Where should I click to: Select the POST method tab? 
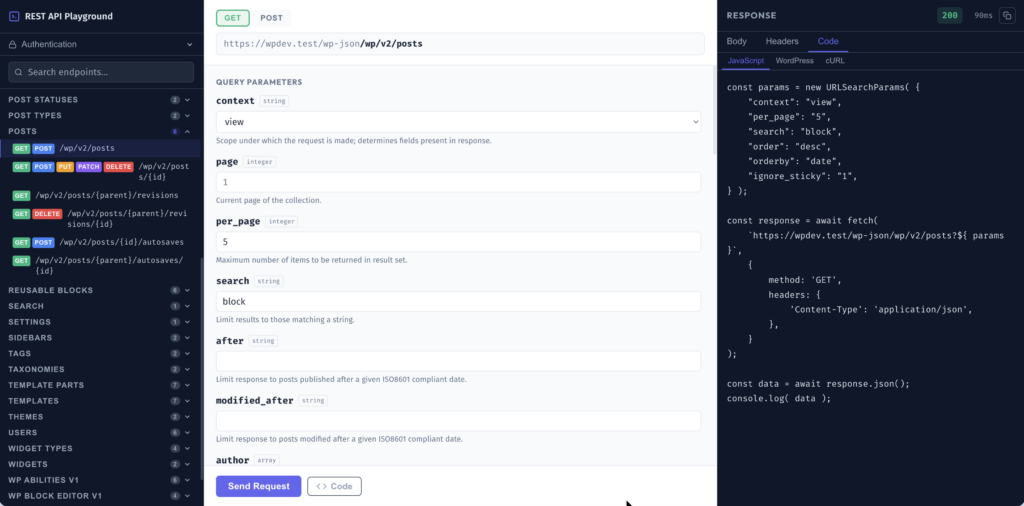[271, 18]
